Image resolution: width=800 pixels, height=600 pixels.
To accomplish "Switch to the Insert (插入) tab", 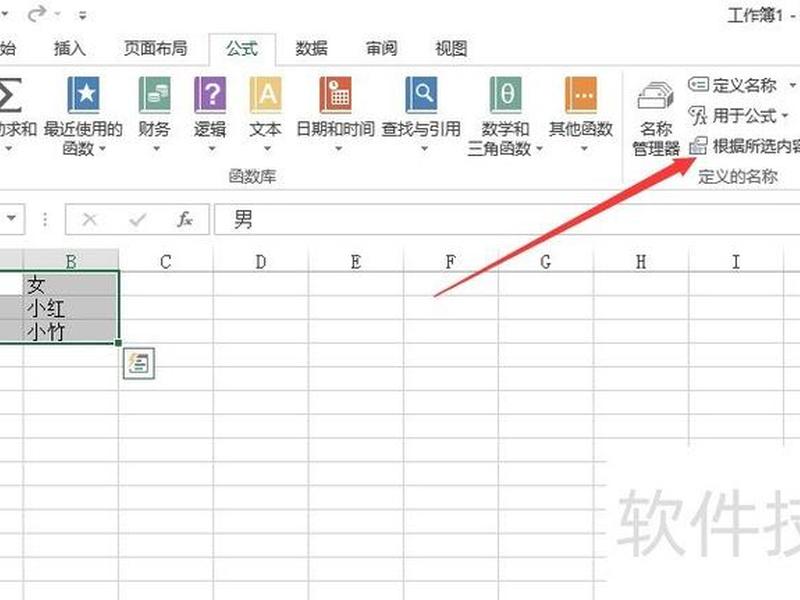I will (70, 48).
